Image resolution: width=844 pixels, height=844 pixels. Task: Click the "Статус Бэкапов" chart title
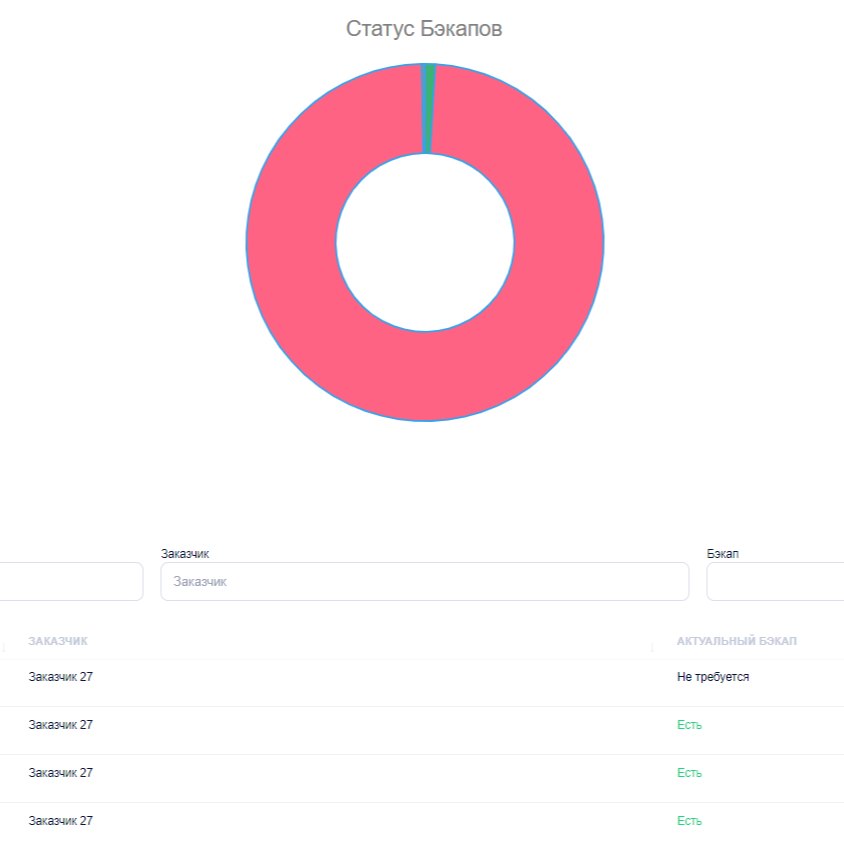pyautogui.click(x=424, y=29)
